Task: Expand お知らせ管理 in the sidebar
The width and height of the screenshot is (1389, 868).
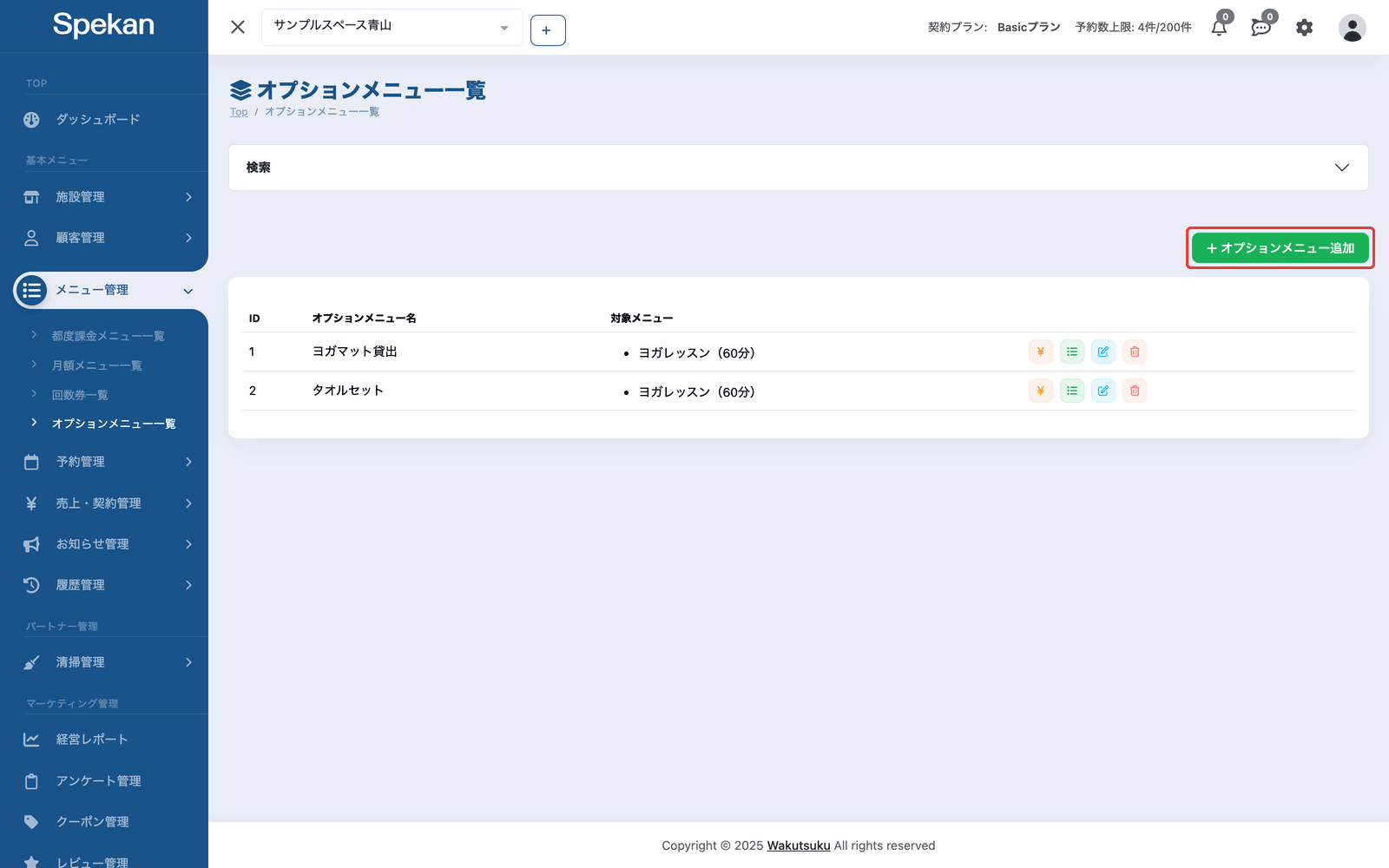Action: [x=104, y=544]
